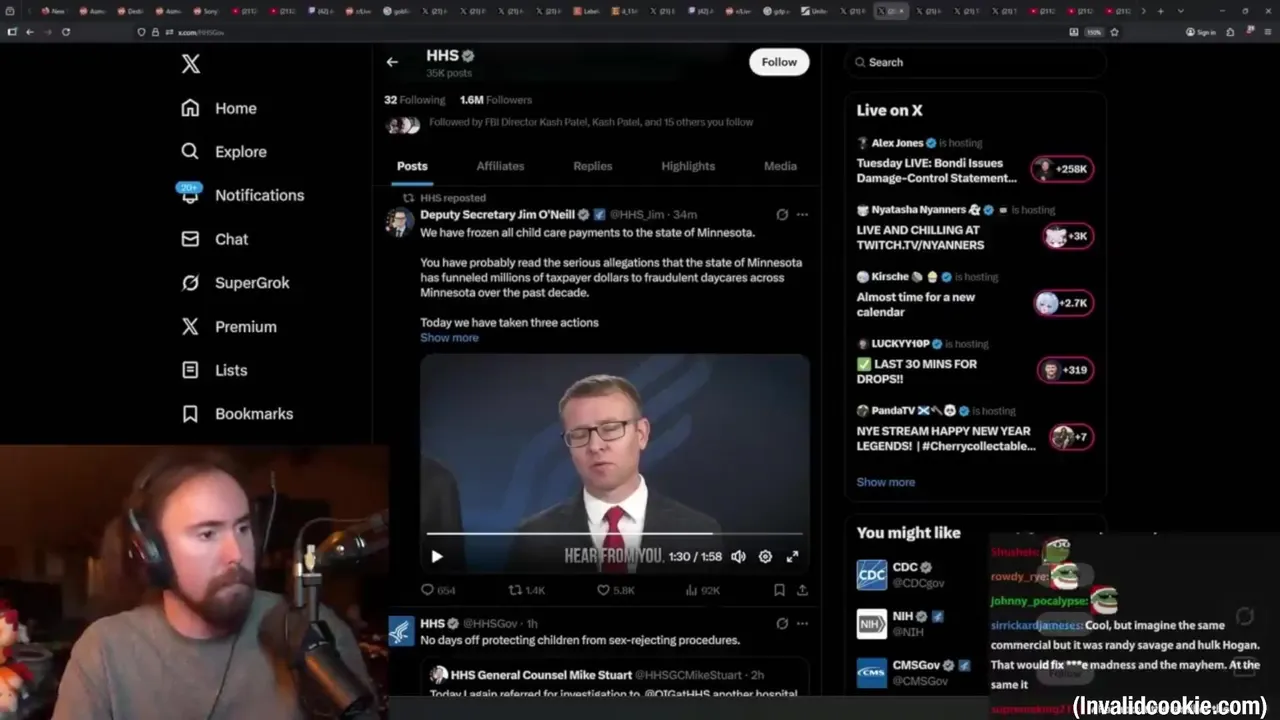Open more options on HHS post

[802, 624]
